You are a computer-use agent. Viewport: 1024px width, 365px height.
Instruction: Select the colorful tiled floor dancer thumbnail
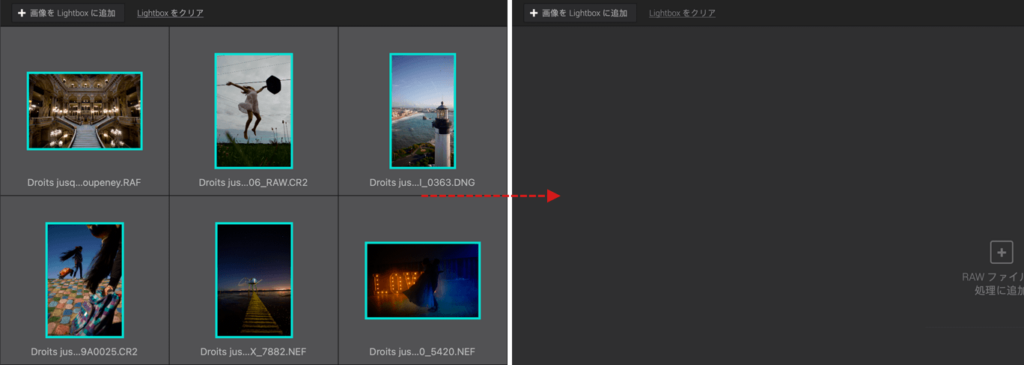[85, 280]
